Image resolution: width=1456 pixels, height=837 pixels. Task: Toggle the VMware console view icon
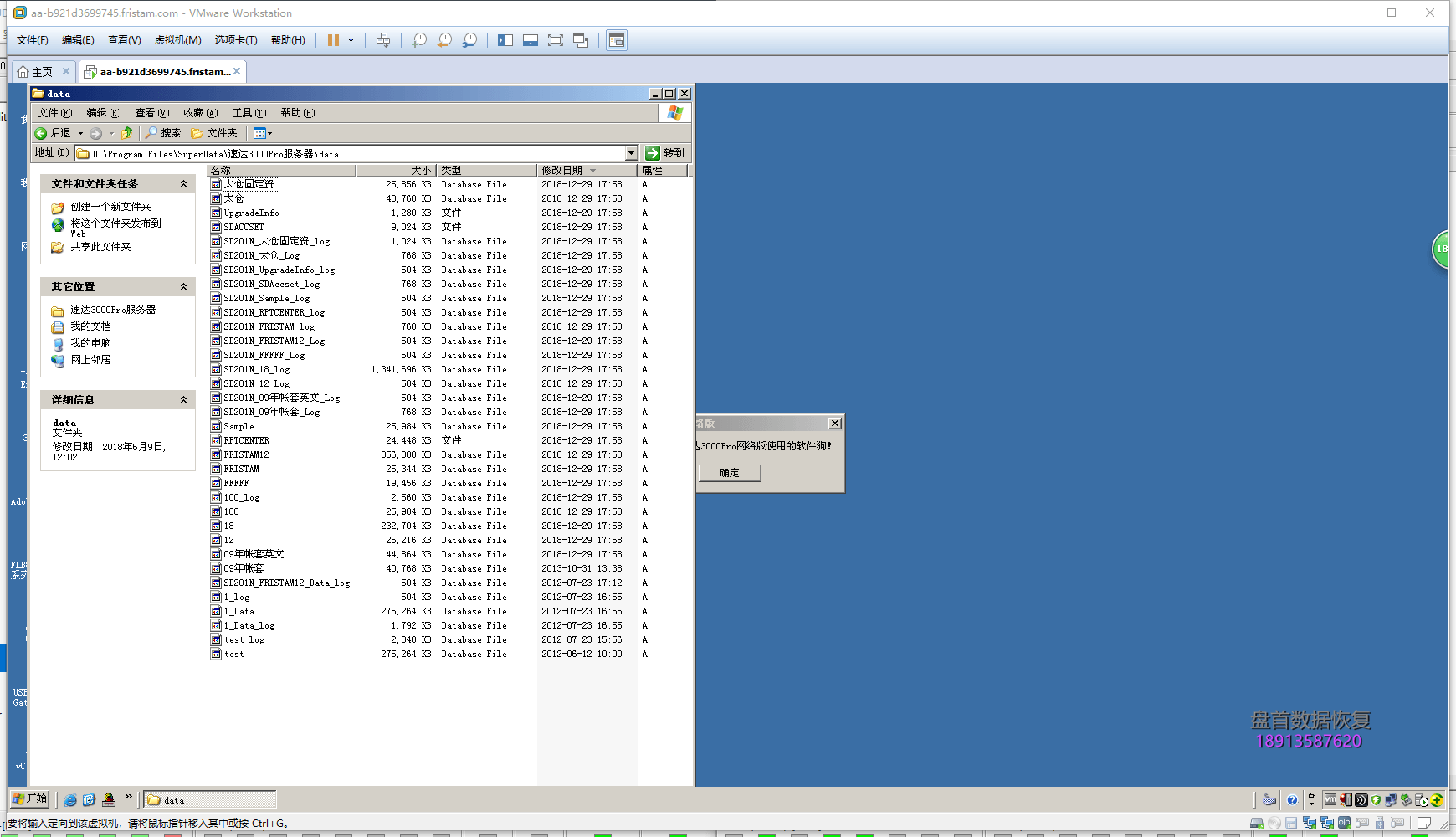click(x=617, y=40)
